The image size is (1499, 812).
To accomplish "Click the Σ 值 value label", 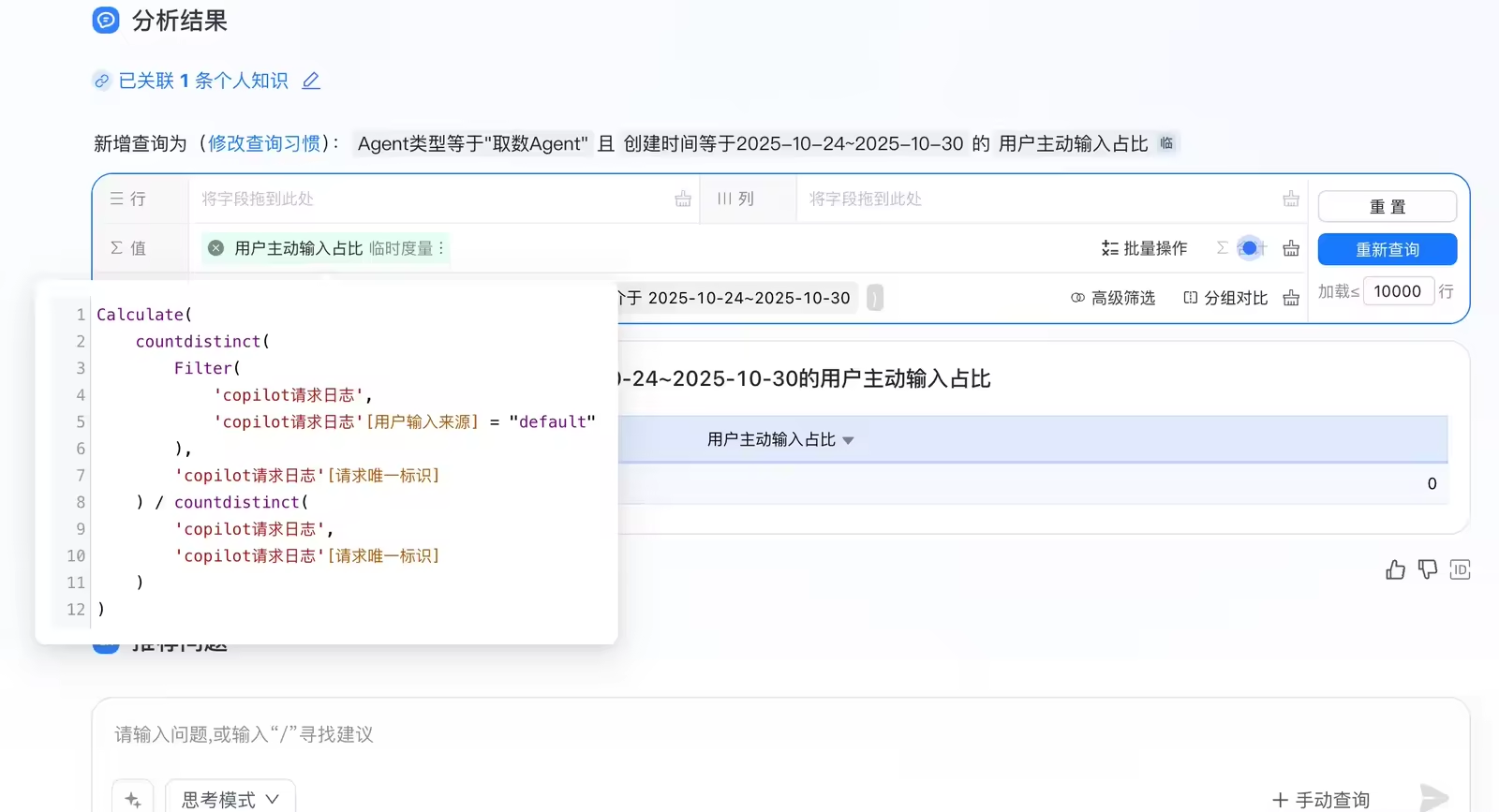I will [x=127, y=248].
